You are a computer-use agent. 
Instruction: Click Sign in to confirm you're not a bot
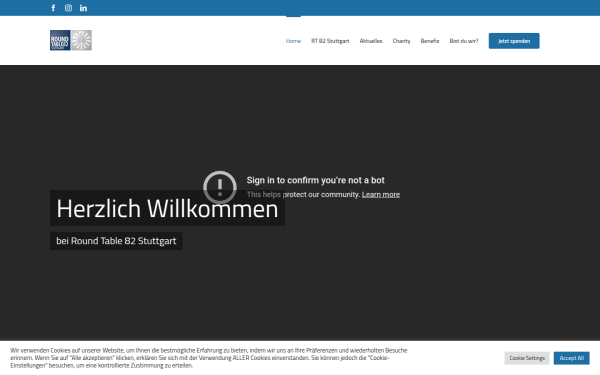click(x=315, y=180)
